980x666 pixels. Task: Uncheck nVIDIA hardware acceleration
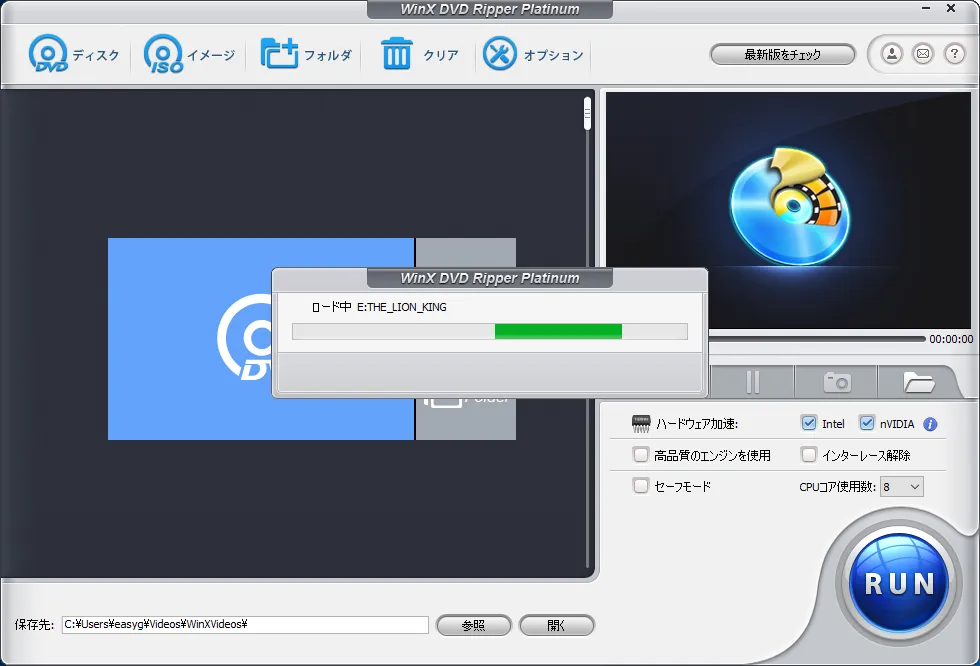pos(866,423)
